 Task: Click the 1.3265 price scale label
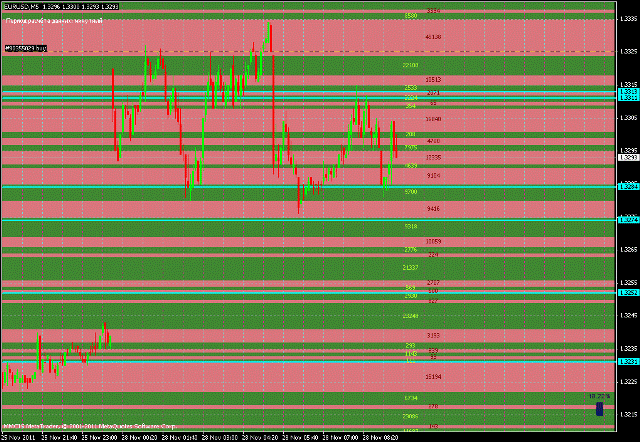(x=629, y=249)
